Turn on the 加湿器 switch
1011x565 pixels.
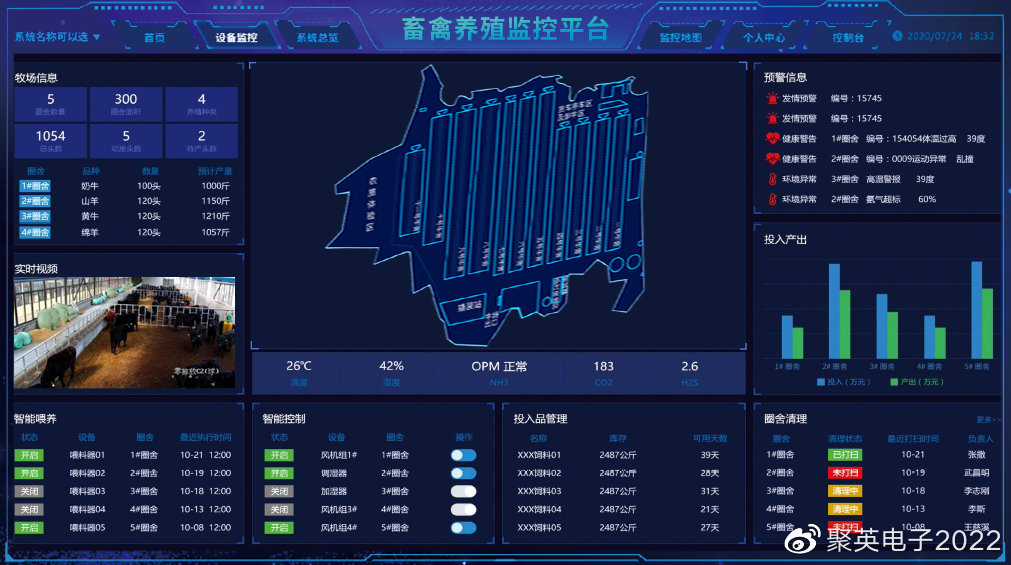click(463, 491)
